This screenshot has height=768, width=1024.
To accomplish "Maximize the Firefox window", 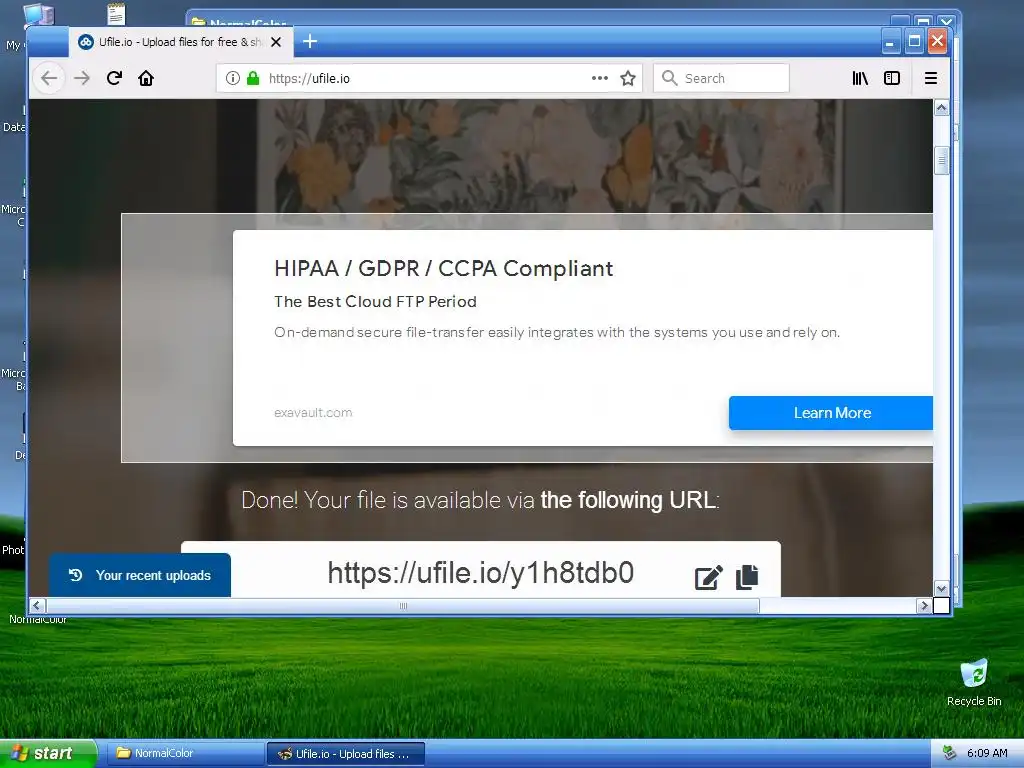I will (914, 42).
